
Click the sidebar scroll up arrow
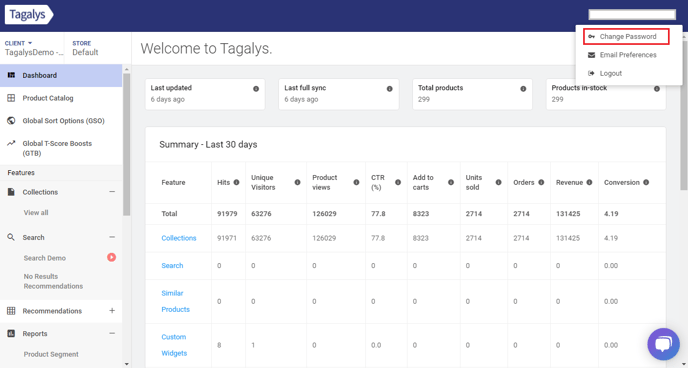point(127,69)
